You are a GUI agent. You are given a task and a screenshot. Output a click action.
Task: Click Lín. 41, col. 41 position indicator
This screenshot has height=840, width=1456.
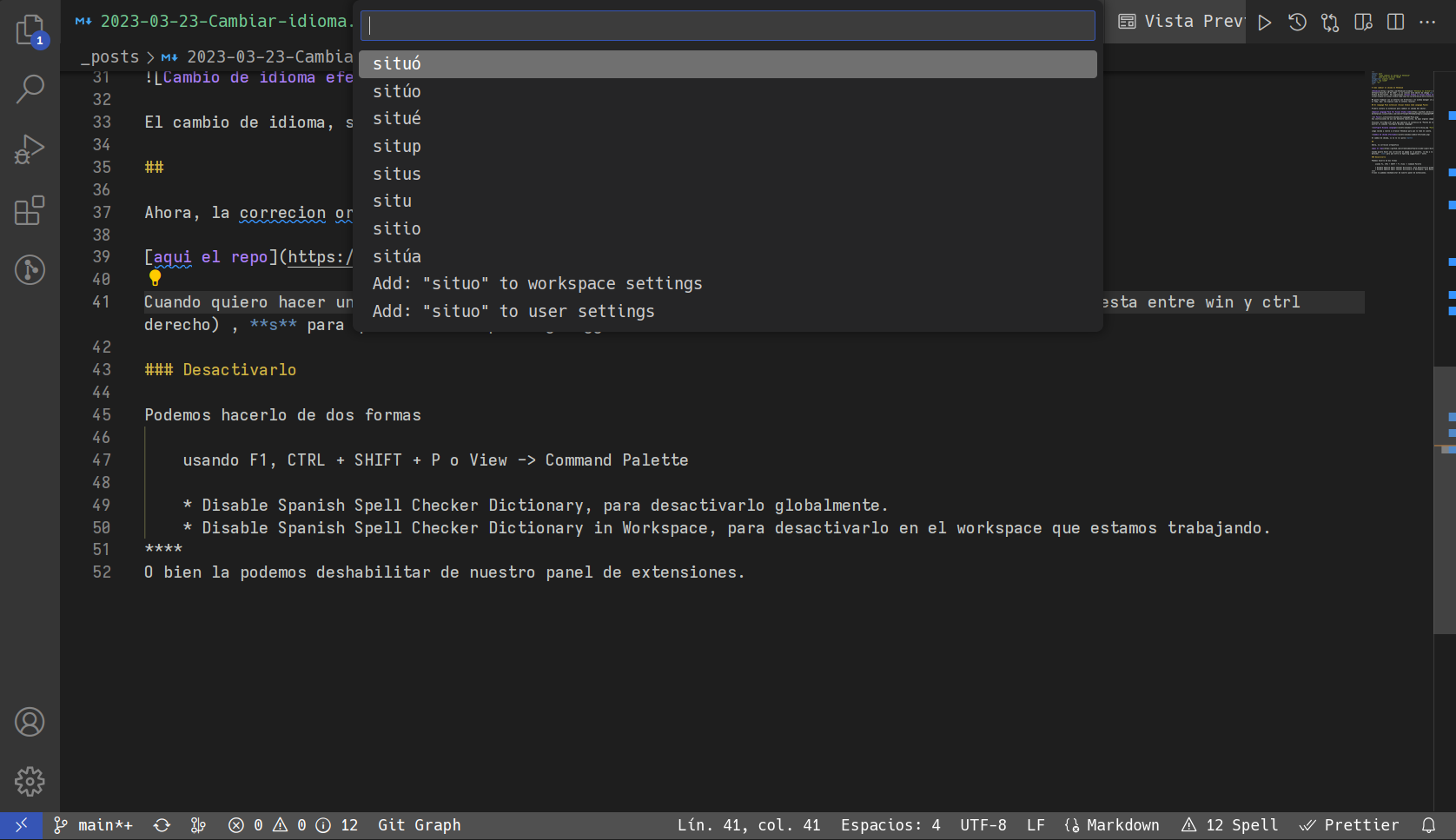click(x=749, y=825)
